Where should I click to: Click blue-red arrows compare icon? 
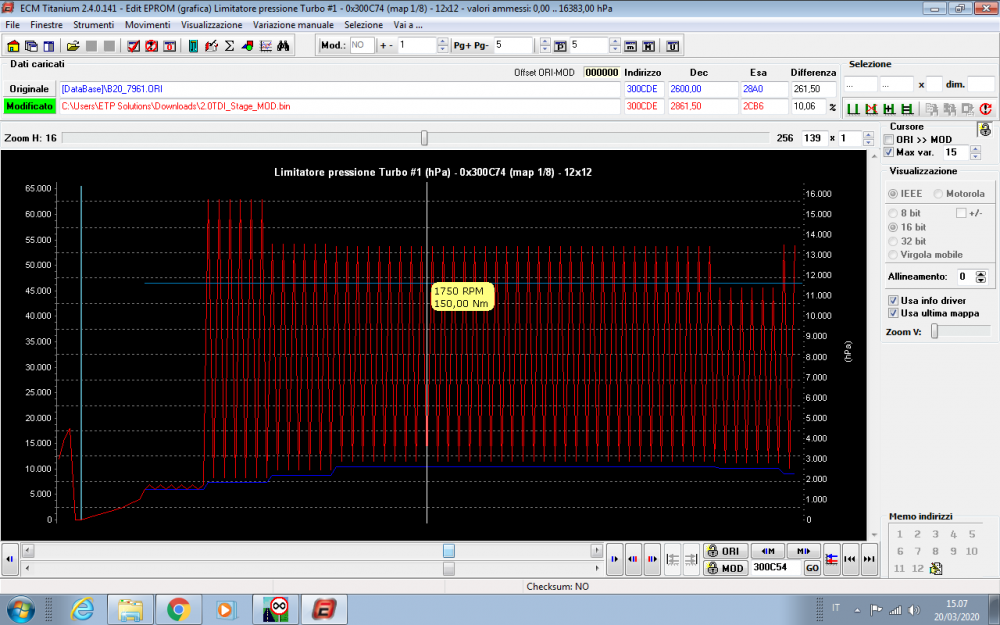(832, 559)
